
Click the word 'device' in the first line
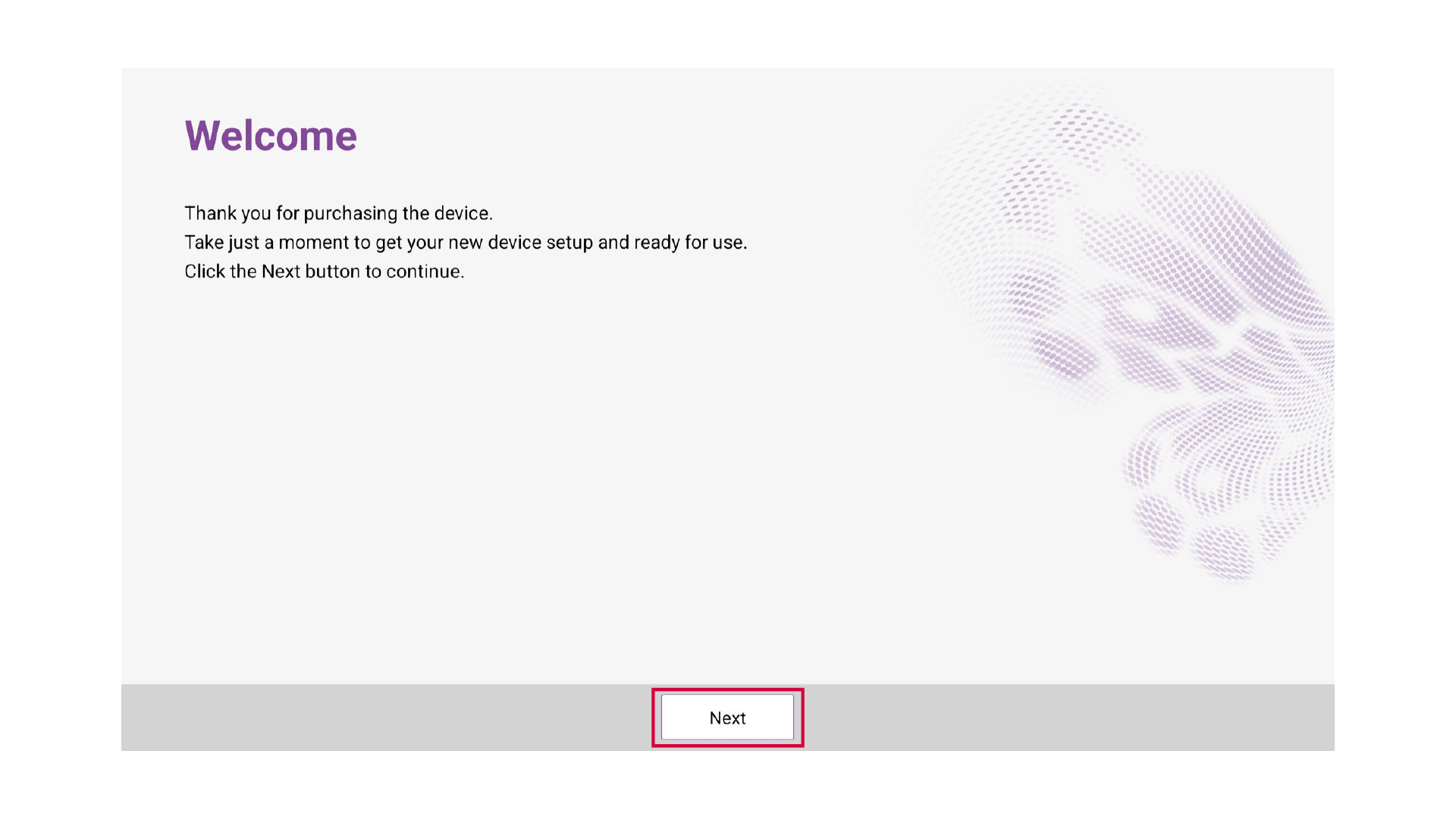461,213
